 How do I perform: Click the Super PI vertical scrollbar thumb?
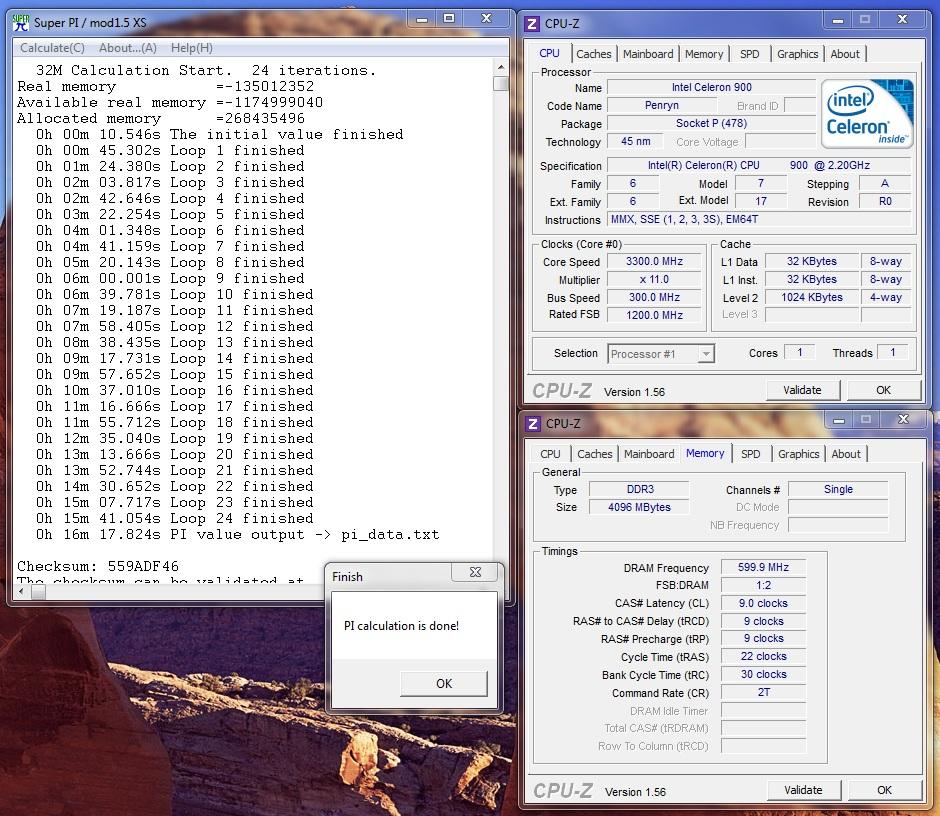tap(501, 83)
